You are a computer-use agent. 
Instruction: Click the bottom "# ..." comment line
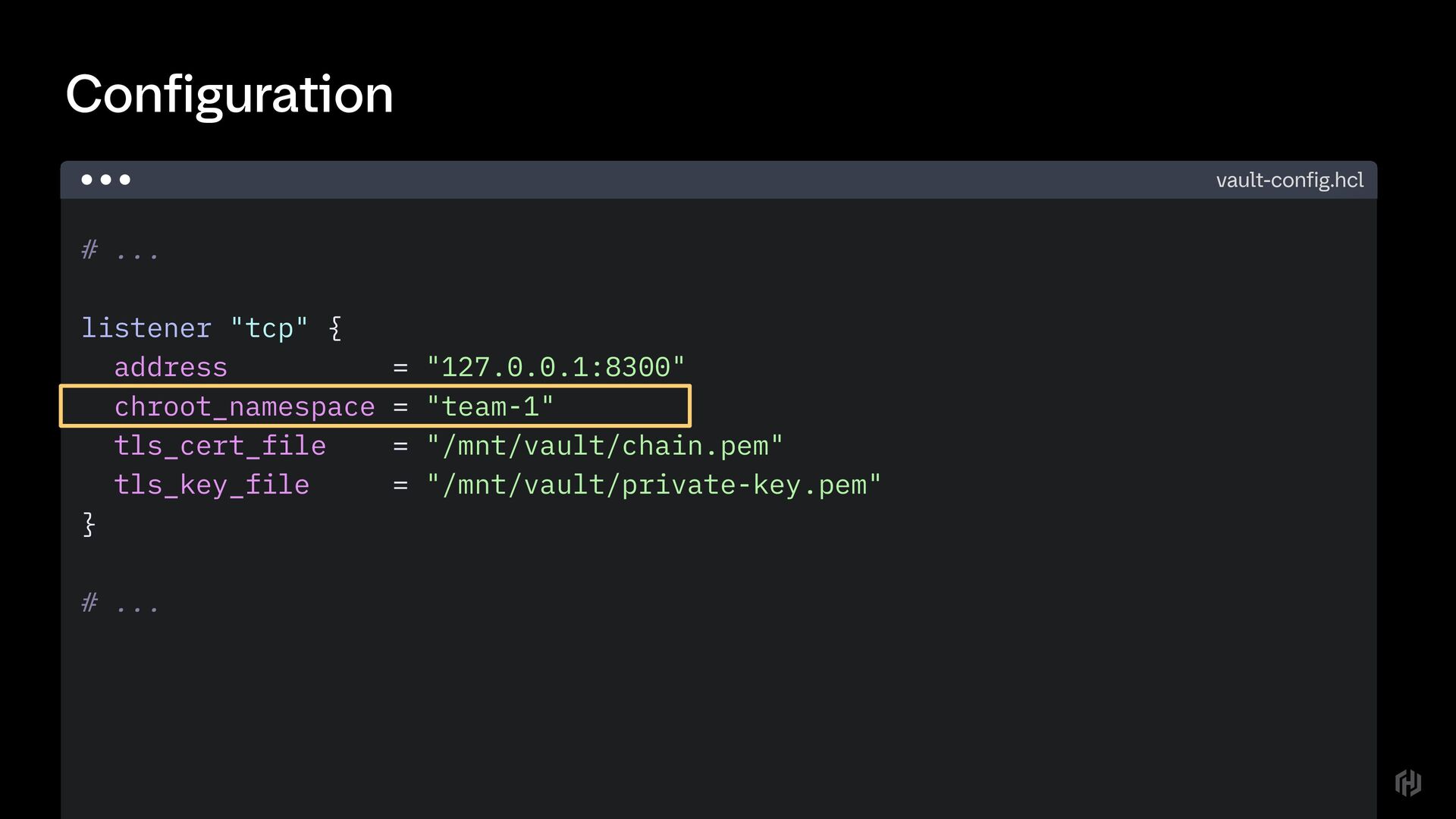pos(121,604)
